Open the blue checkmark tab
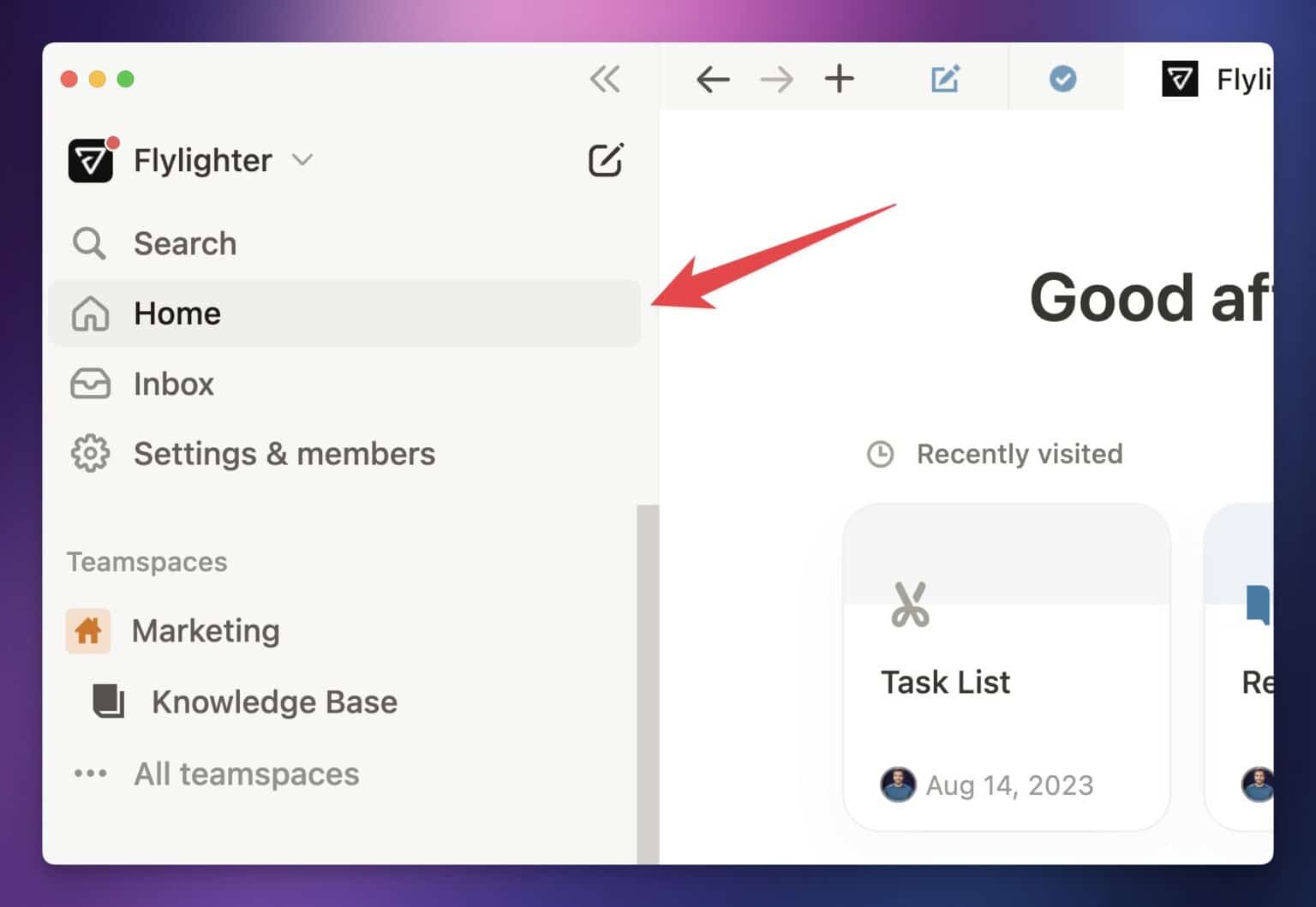 pyautogui.click(x=1062, y=79)
